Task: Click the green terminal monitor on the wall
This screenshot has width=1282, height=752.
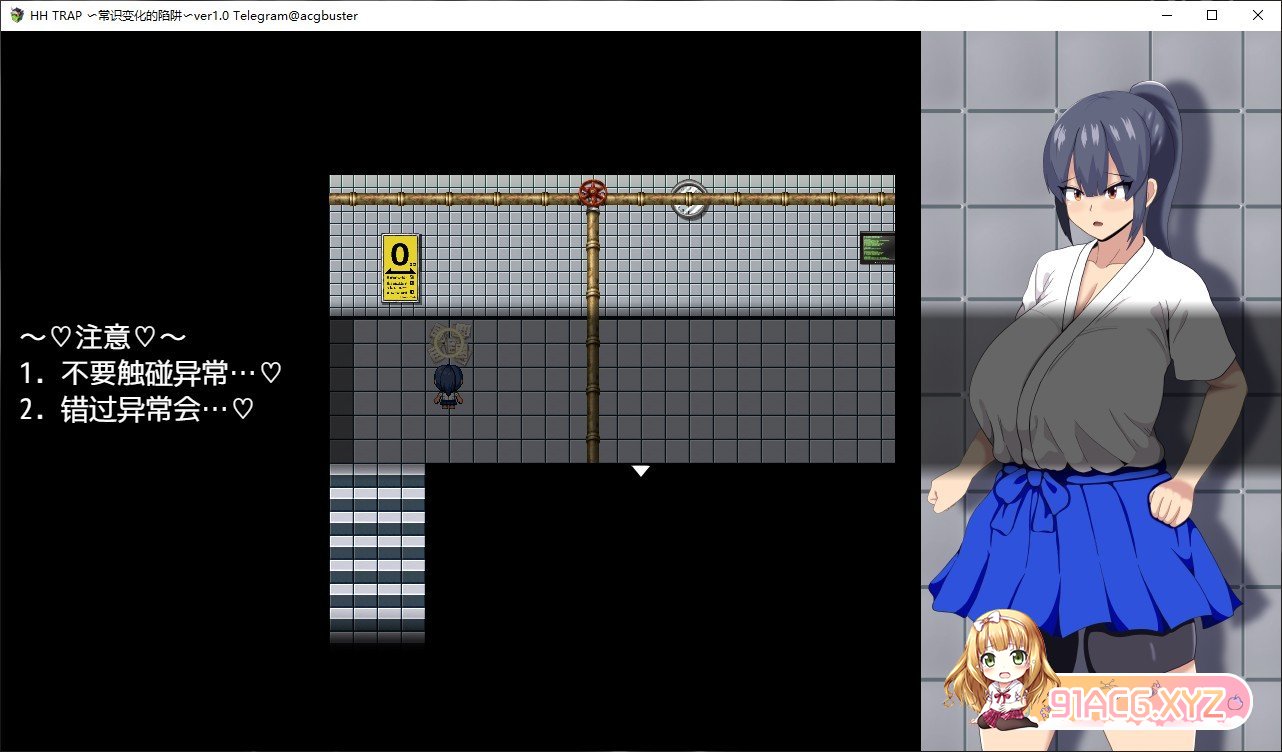Action: (877, 248)
